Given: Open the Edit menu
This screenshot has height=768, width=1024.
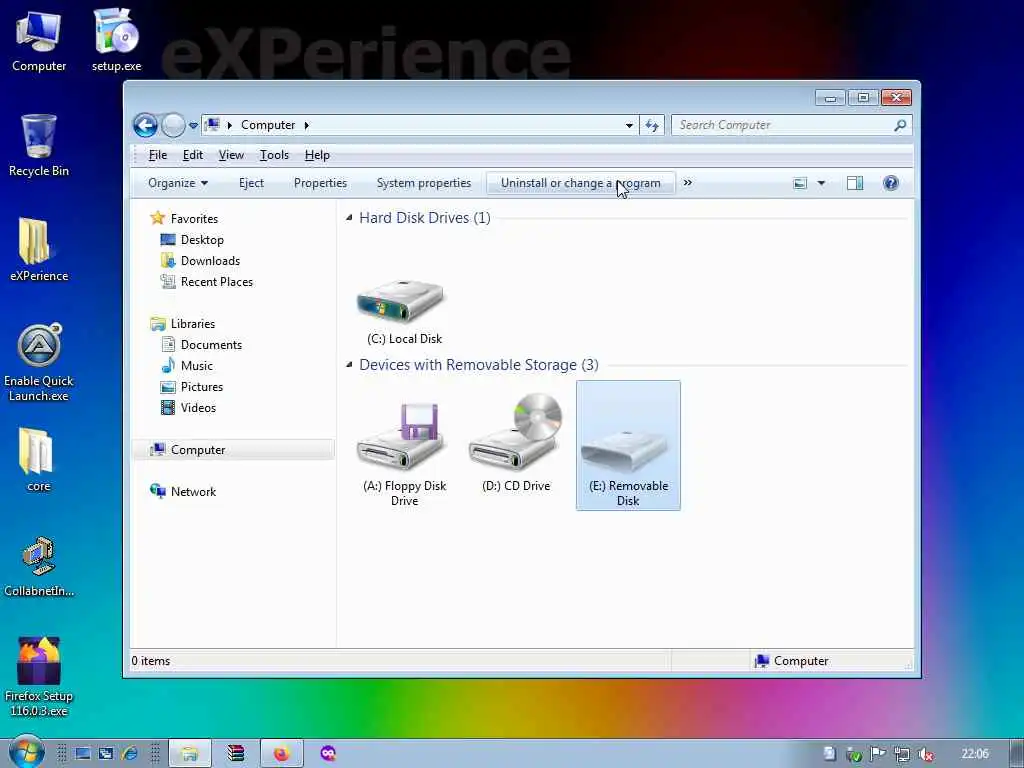Looking at the screenshot, I should 193,155.
